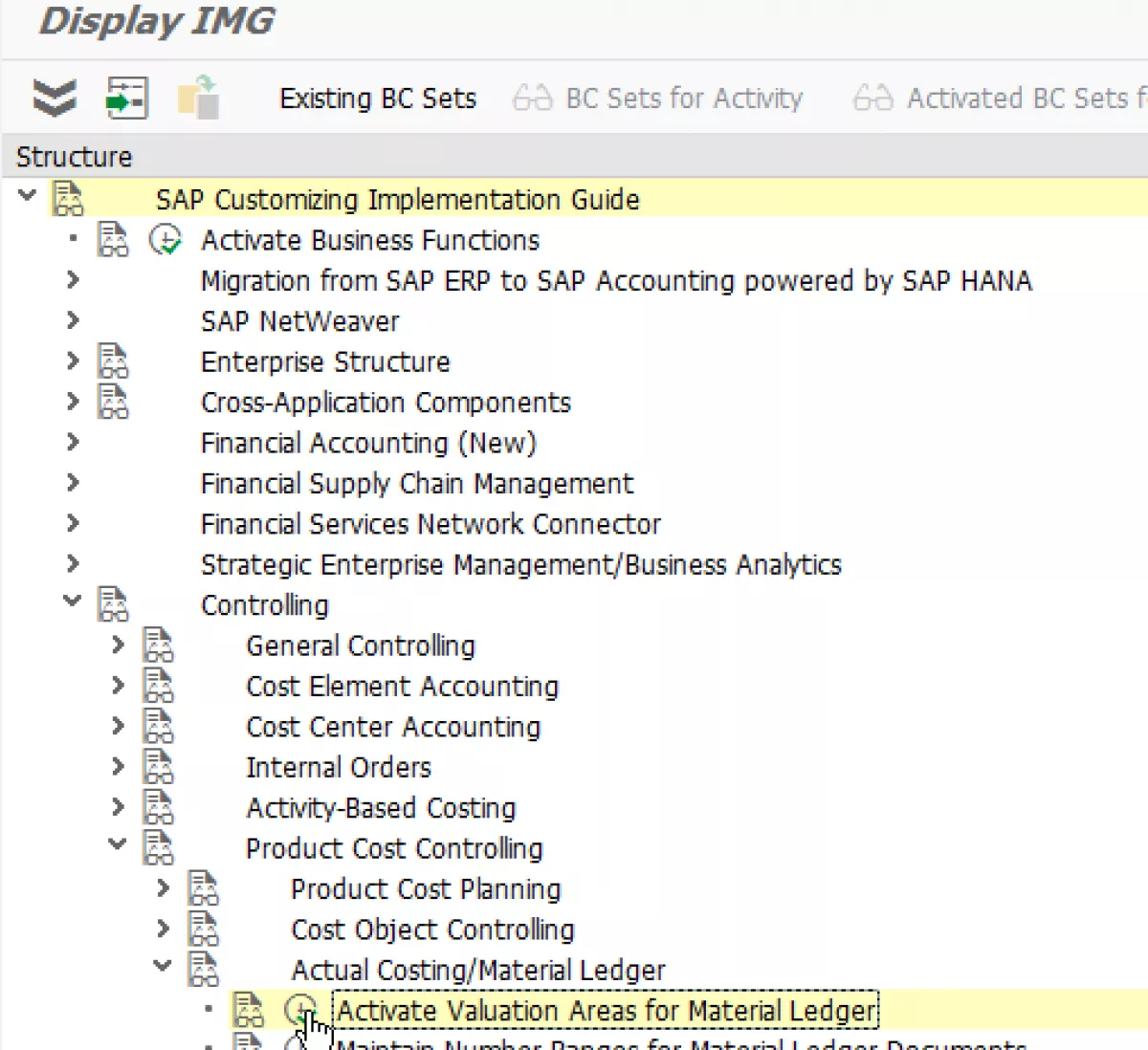Open documentation icon of Cost Object Controlling
The height and width of the screenshot is (1050, 1148).
[x=203, y=929]
